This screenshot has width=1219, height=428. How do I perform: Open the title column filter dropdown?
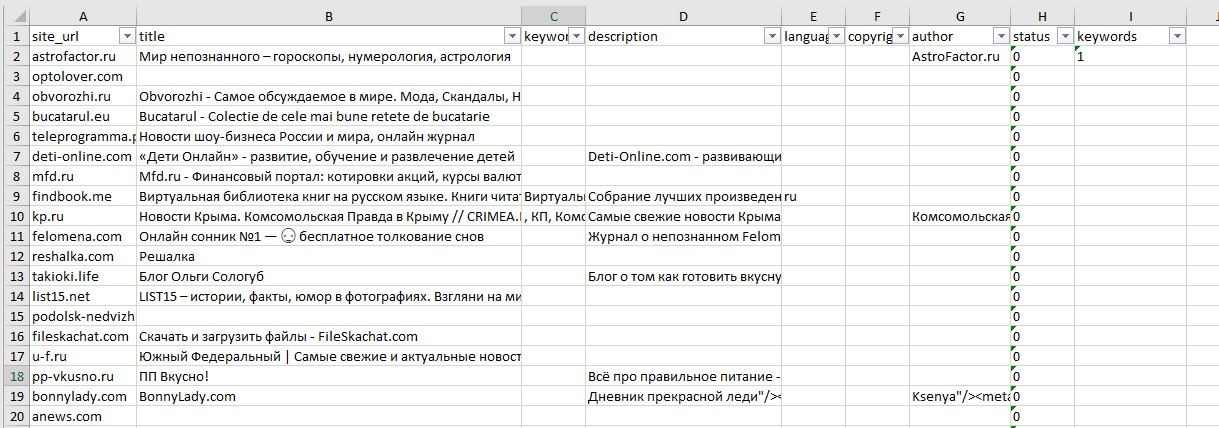click(512, 36)
